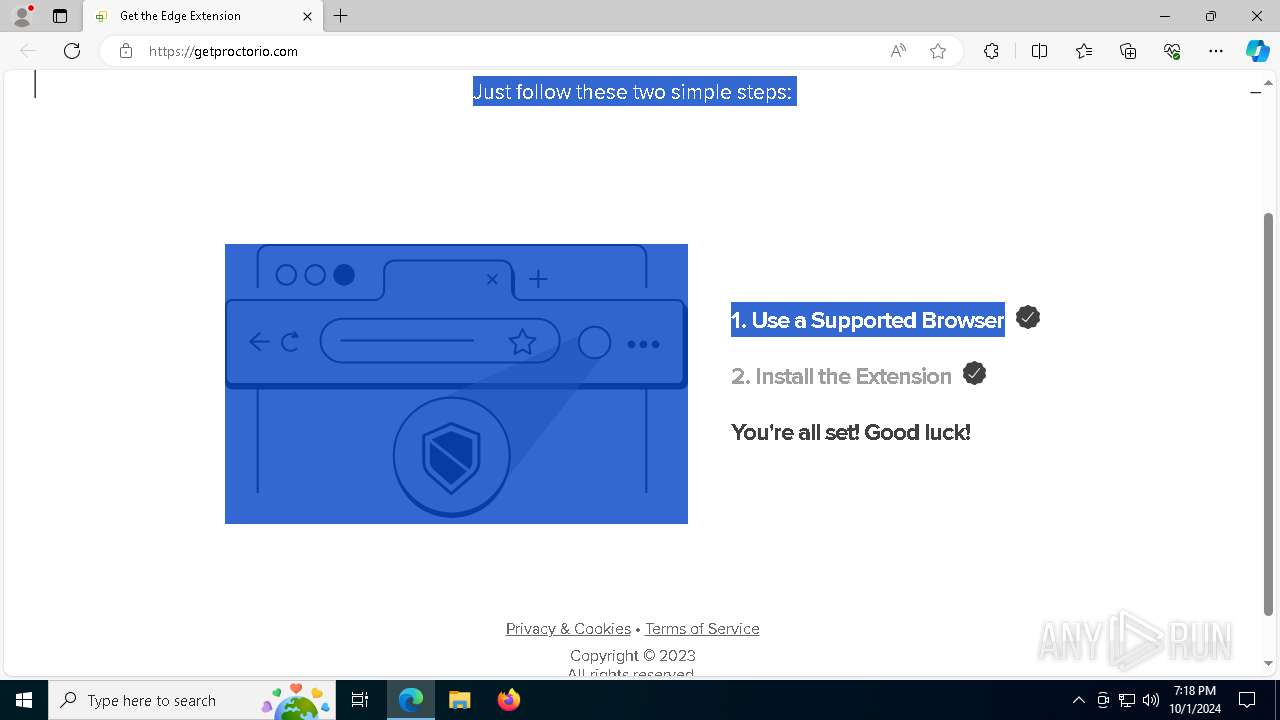1280x720 pixels.
Task: Click the scrollbar up arrow
Action: click(1269, 83)
